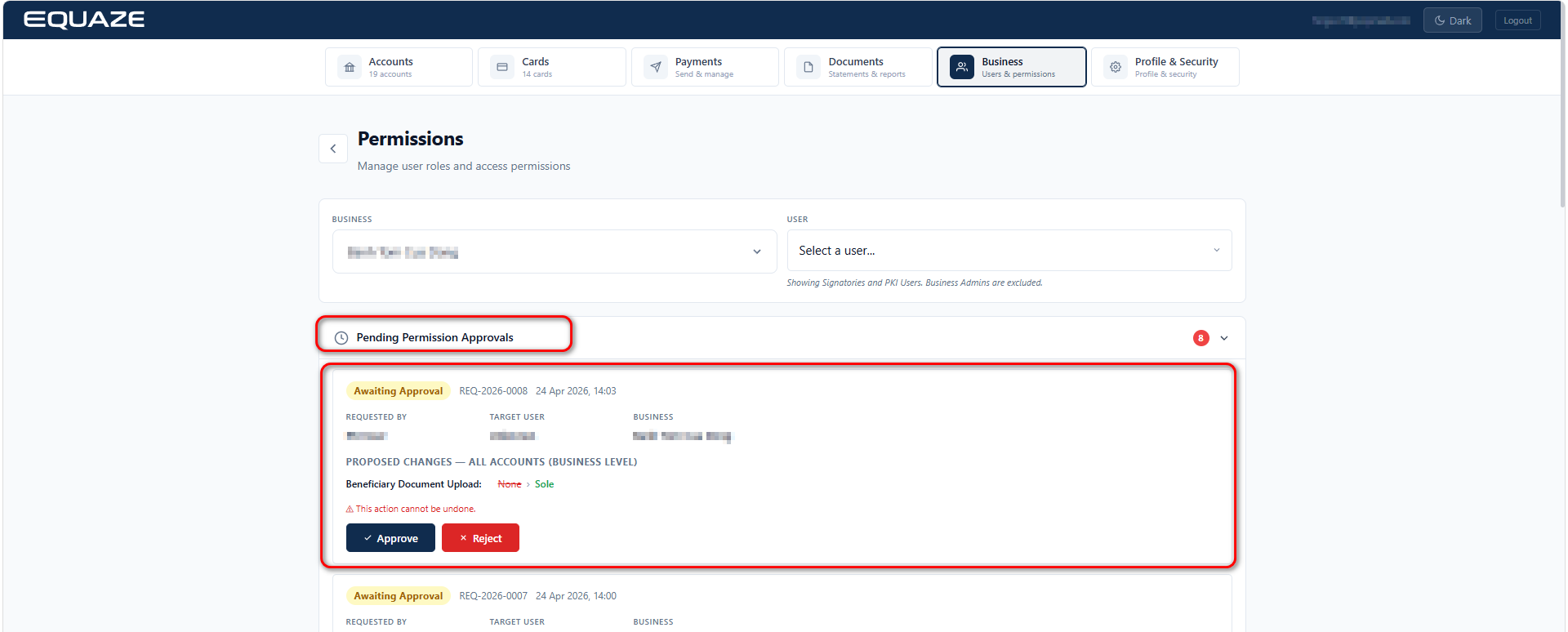Viewport: 1568px width, 632px height.
Task: Click the Cards credit card icon
Action: click(502, 67)
